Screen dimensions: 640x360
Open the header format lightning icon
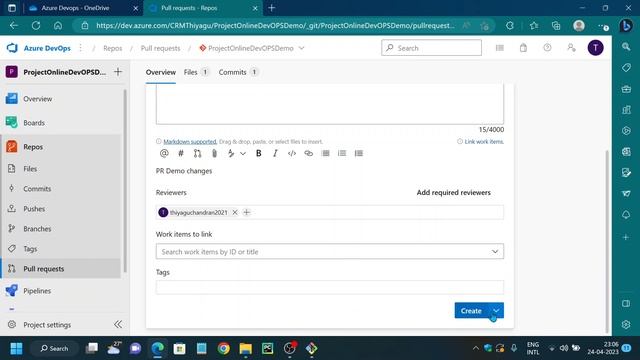(x=231, y=153)
